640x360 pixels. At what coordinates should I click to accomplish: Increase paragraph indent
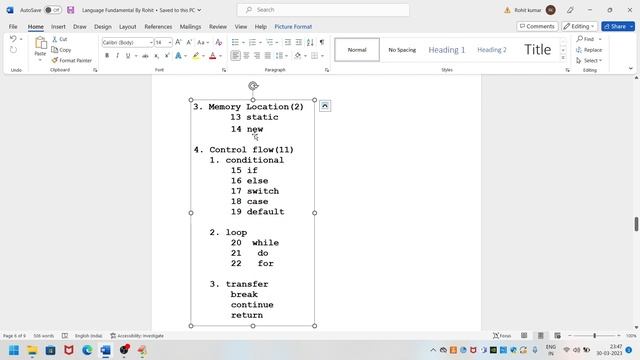coord(299,42)
